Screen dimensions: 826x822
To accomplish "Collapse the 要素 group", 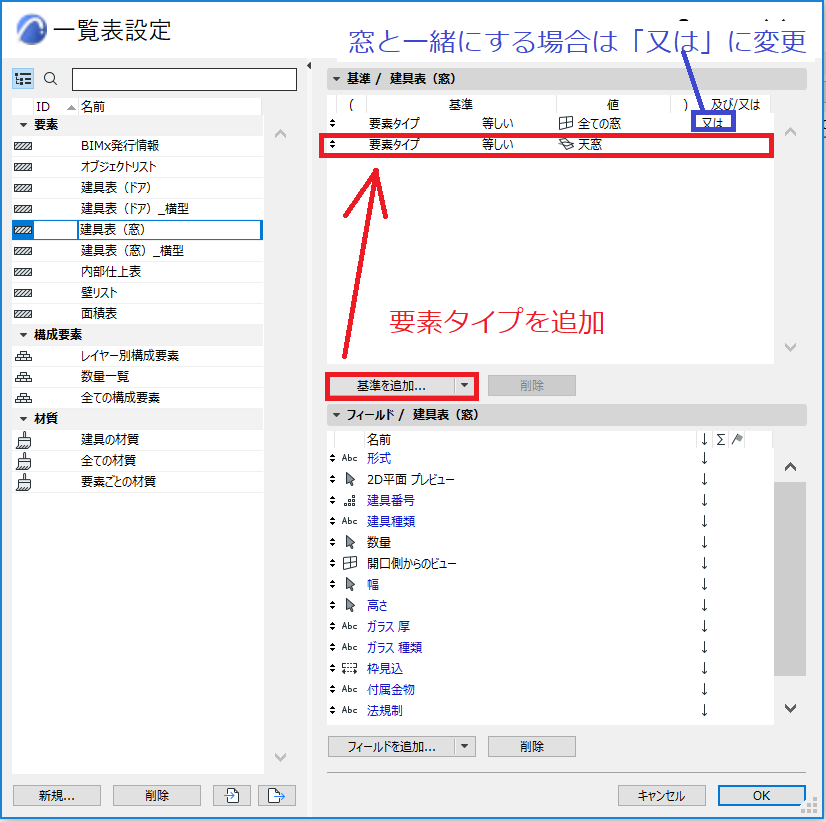I will [x=23, y=125].
